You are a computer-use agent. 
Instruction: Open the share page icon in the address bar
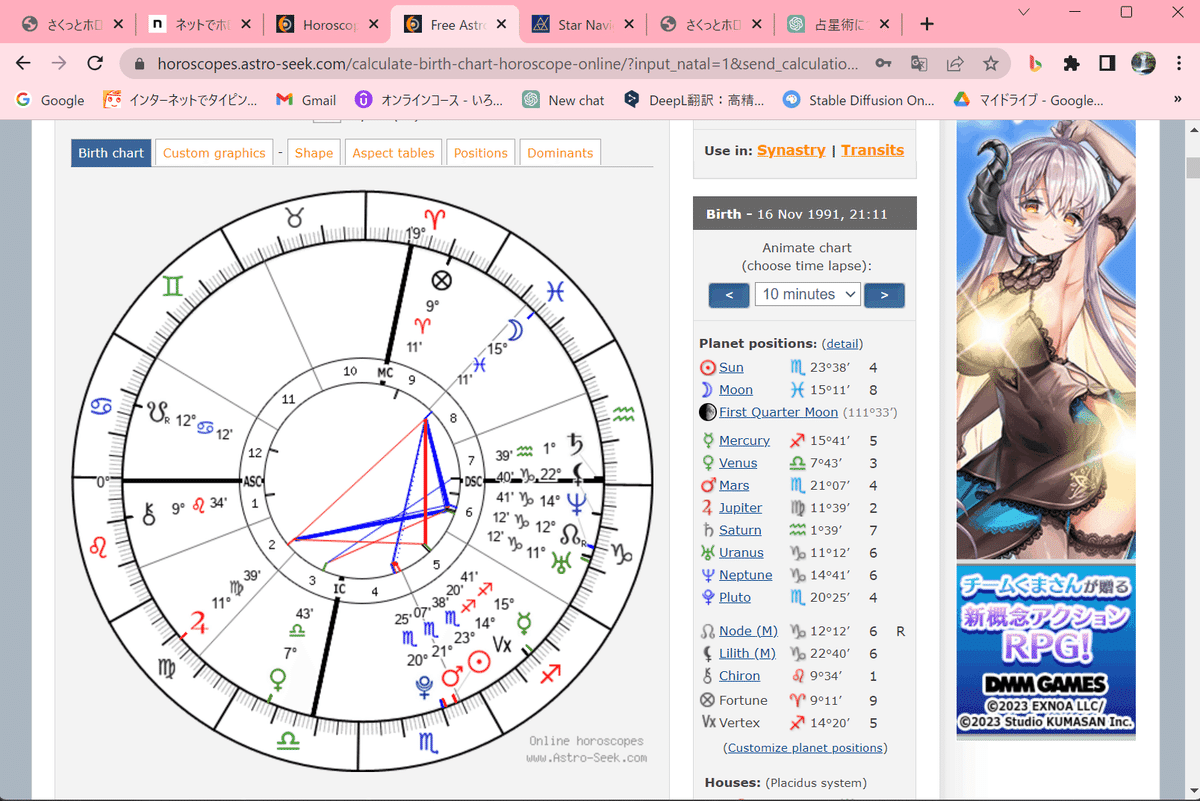point(955,63)
